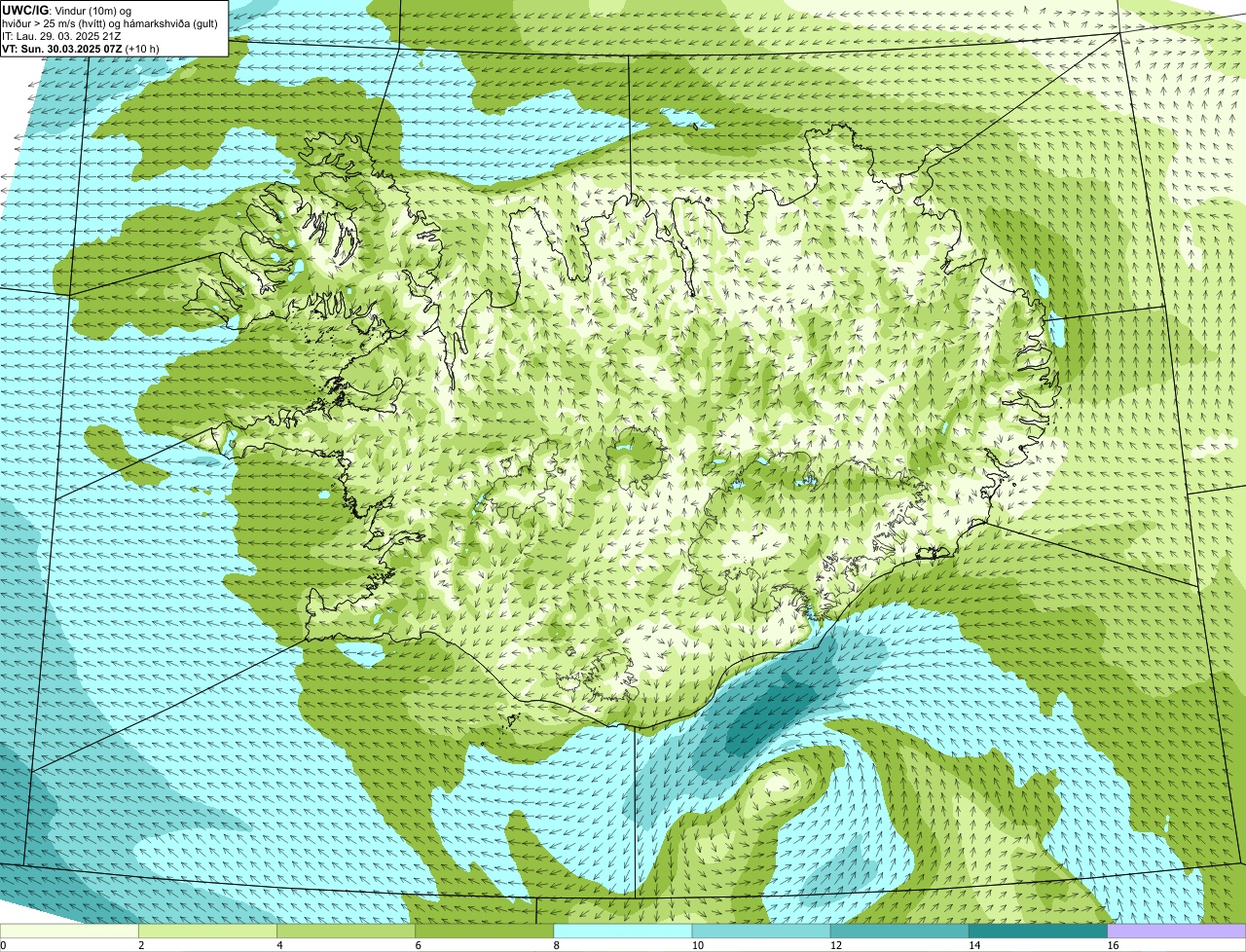Click the light cyan 8–10 legend swatch
1246x952 pixels.
point(623,931)
